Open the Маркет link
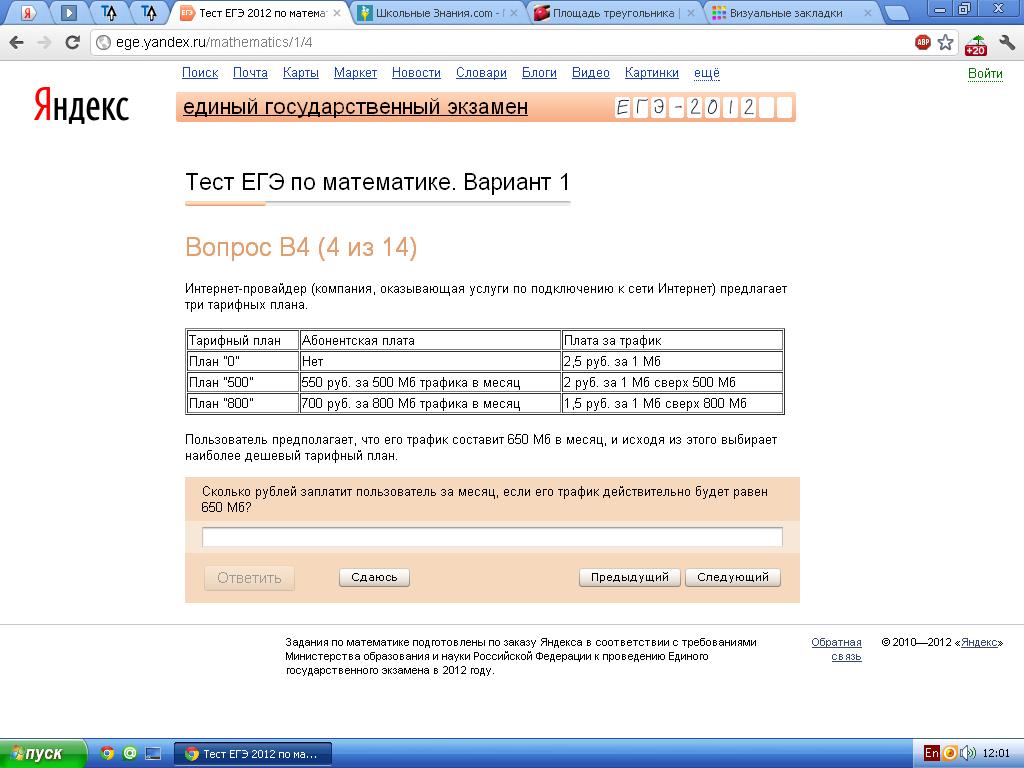This screenshot has width=1024, height=768. click(355, 73)
